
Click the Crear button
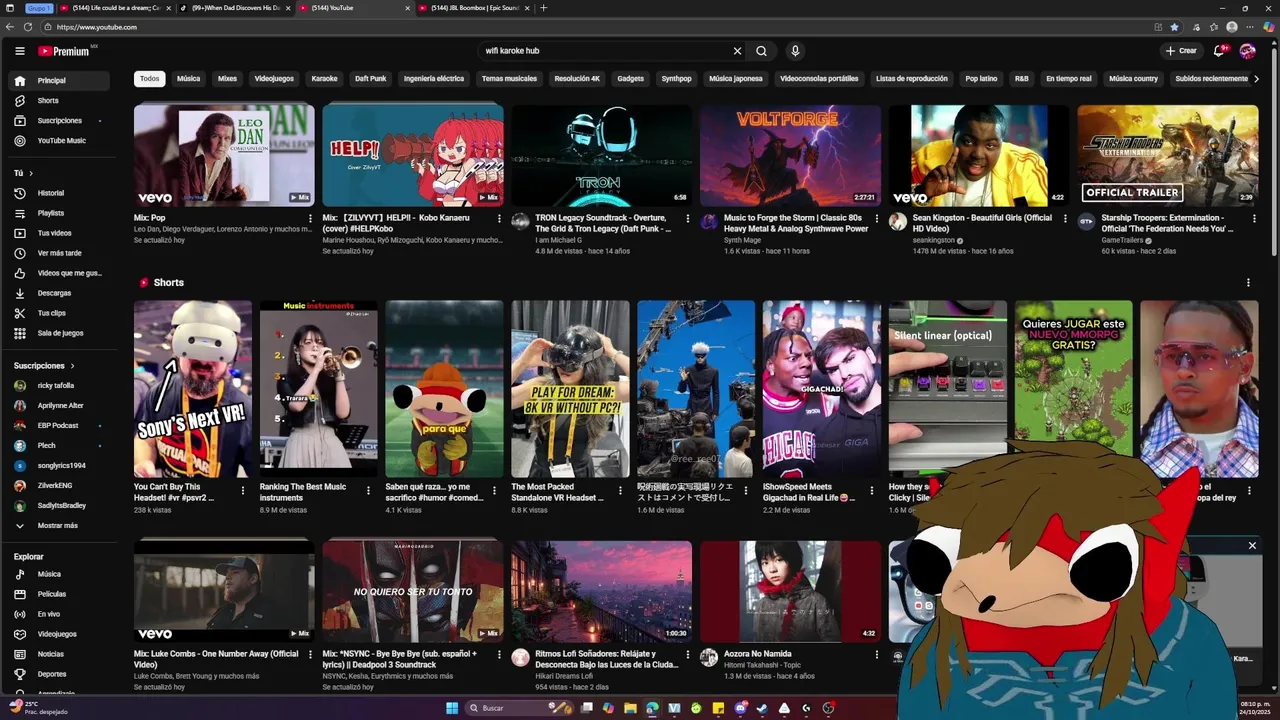(x=1180, y=51)
